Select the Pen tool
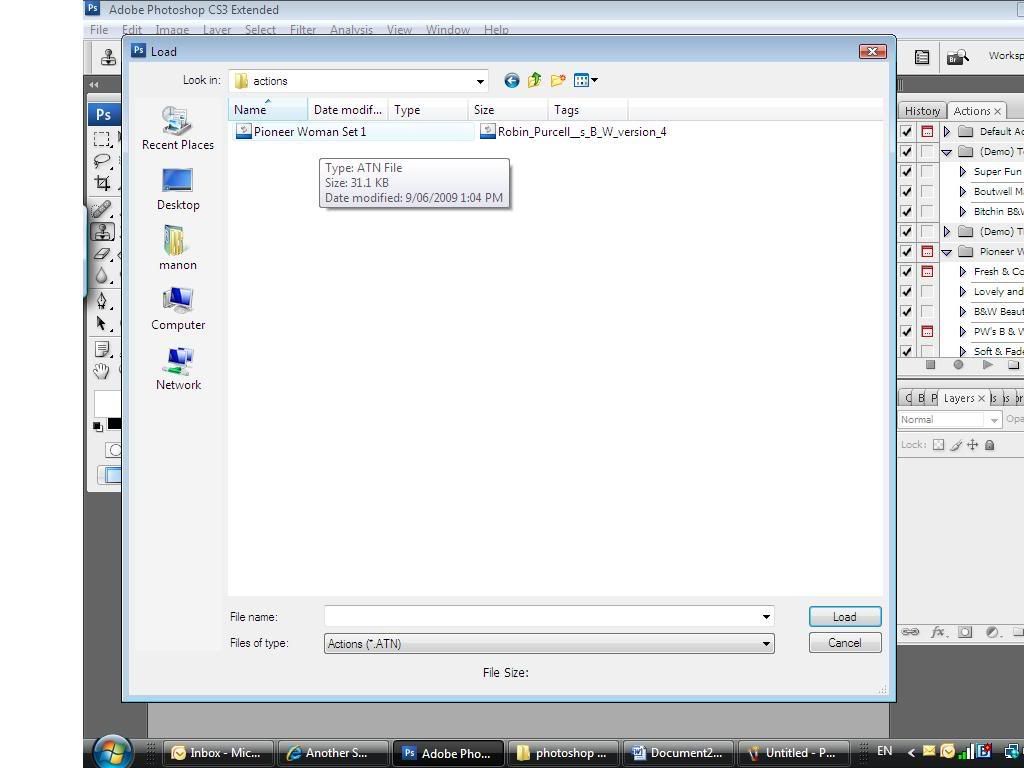This screenshot has height=768, width=1024. [x=102, y=301]
